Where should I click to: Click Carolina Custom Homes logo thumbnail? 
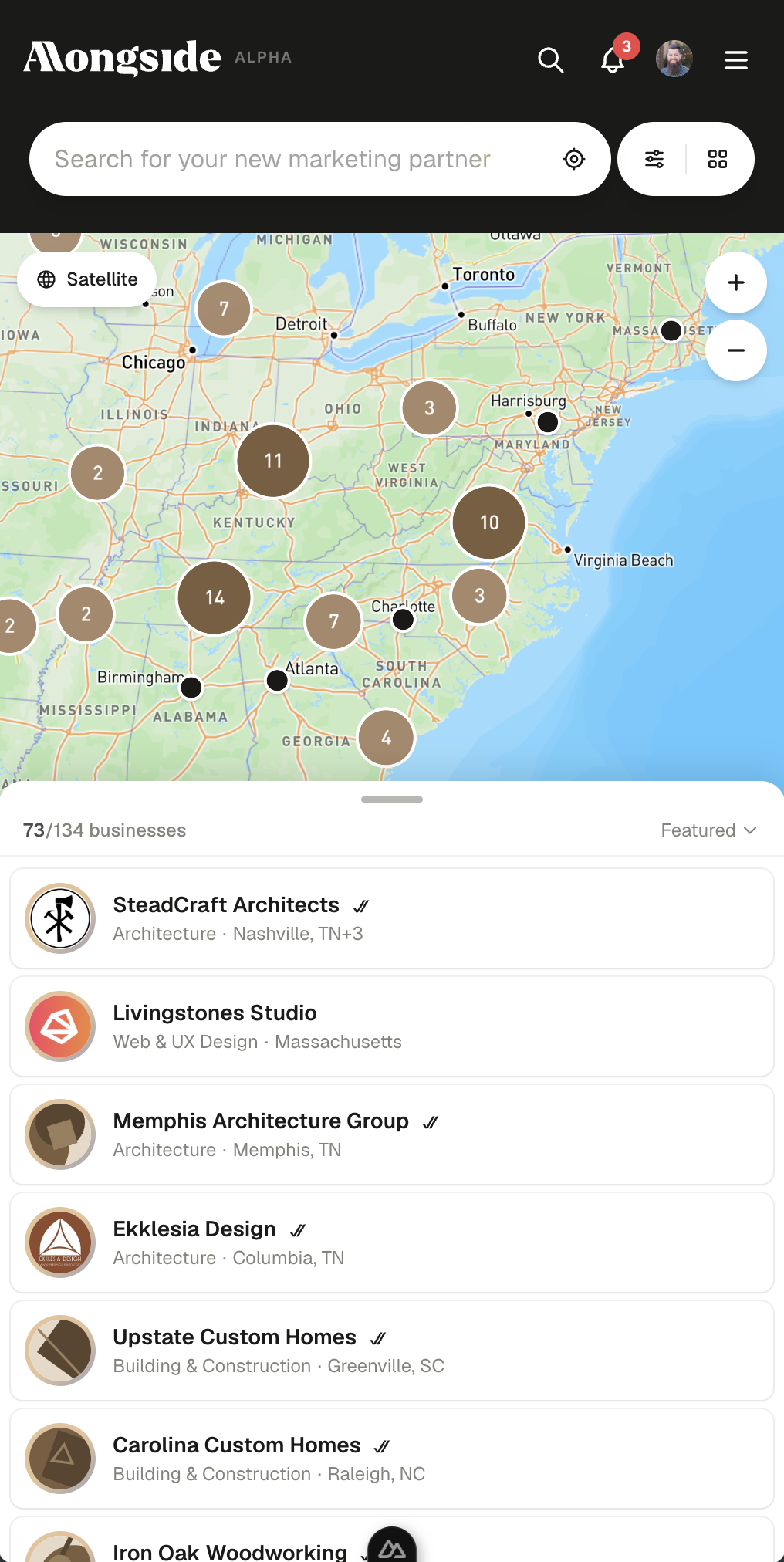[60, 1459]
